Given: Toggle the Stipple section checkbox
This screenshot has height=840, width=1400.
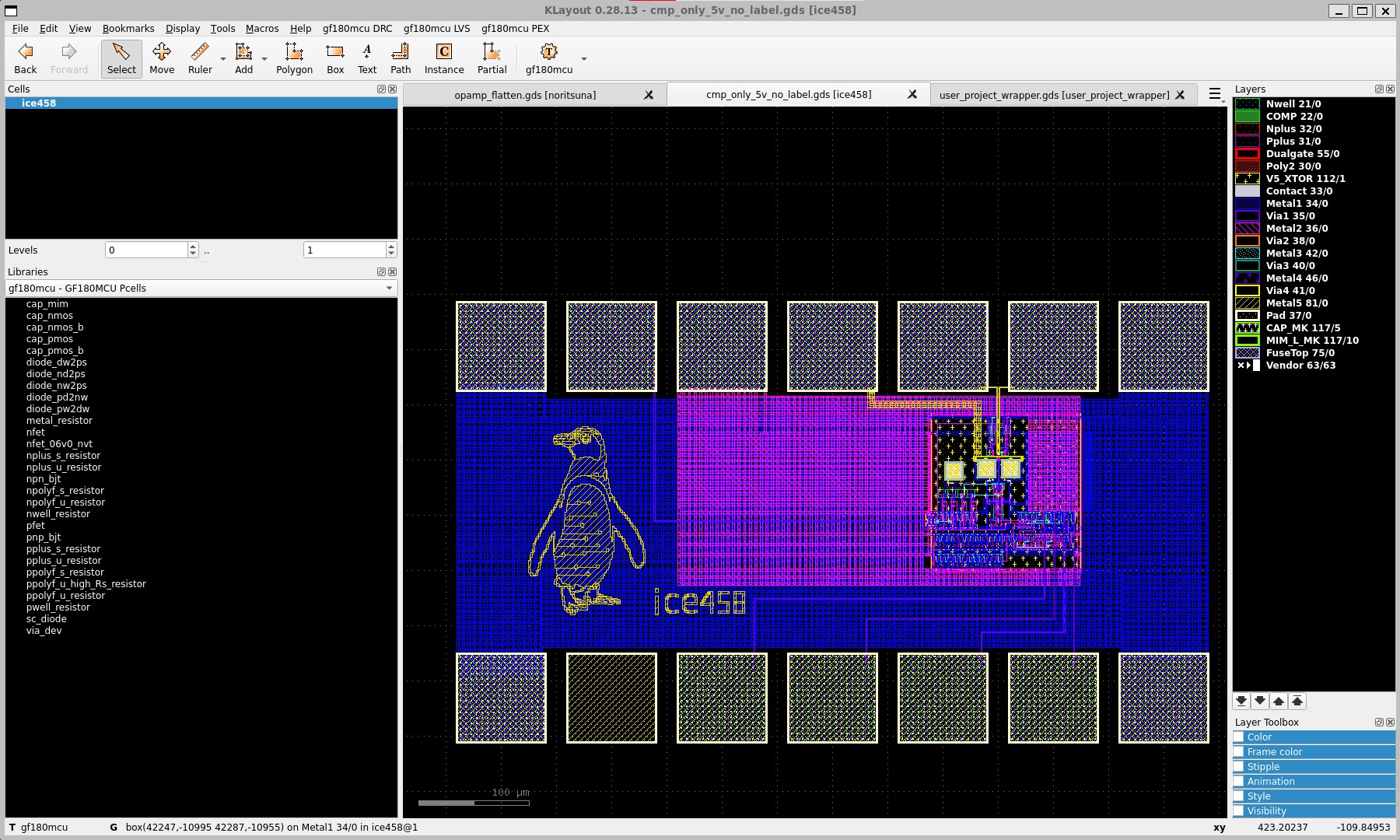Looking at the screenshot, I should pyautogui.click(x=1239, y=766).
